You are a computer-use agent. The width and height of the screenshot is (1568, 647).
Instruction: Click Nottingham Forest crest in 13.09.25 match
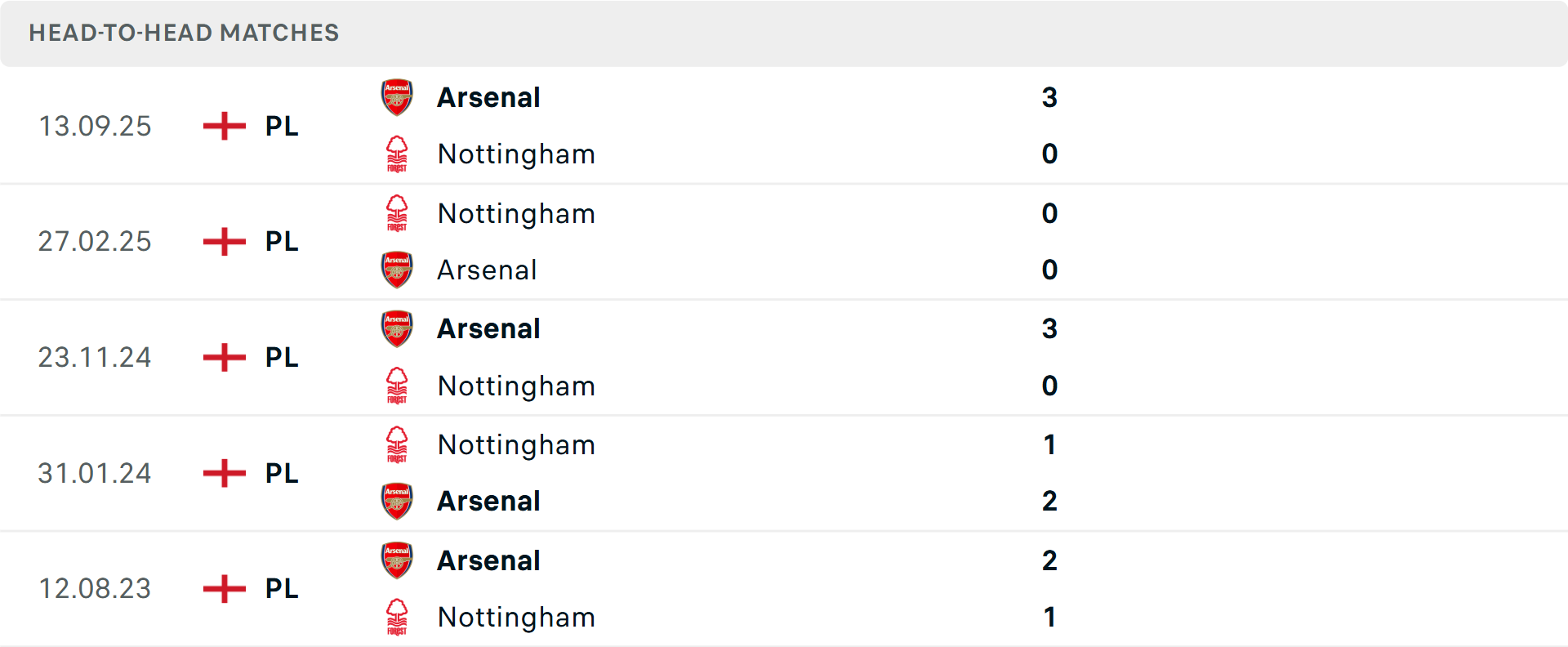[x=397, y=154]
